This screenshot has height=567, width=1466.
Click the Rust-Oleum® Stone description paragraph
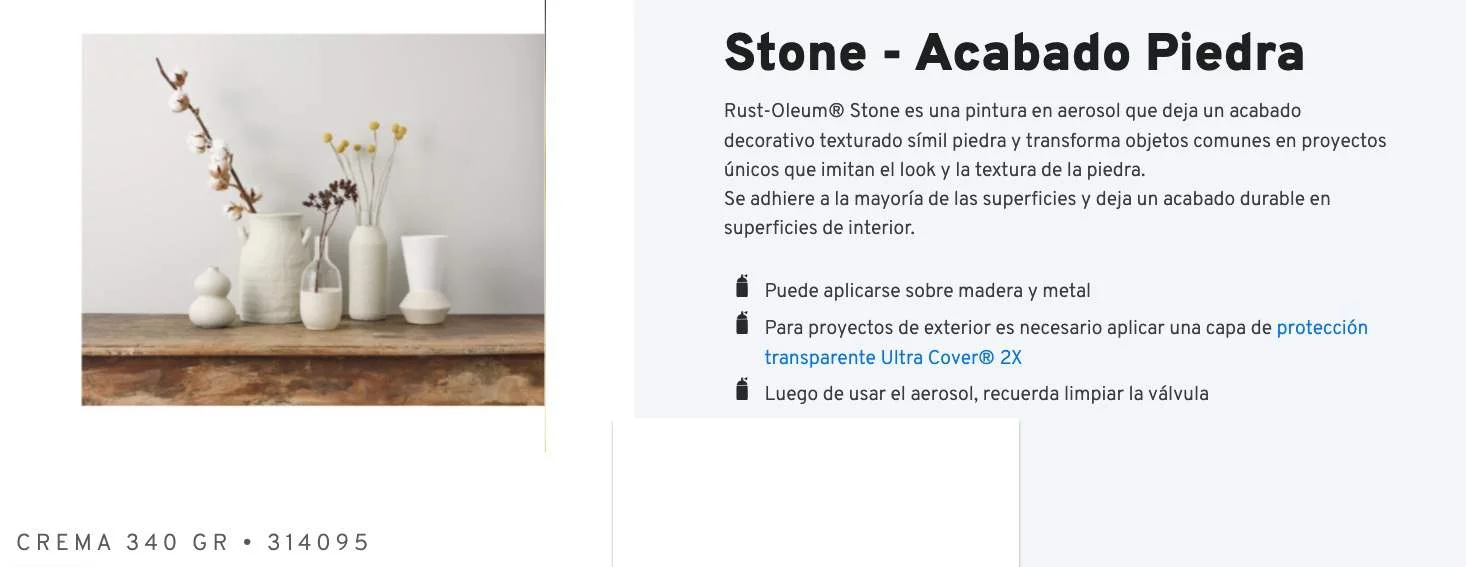click(x=1054, y=140)
